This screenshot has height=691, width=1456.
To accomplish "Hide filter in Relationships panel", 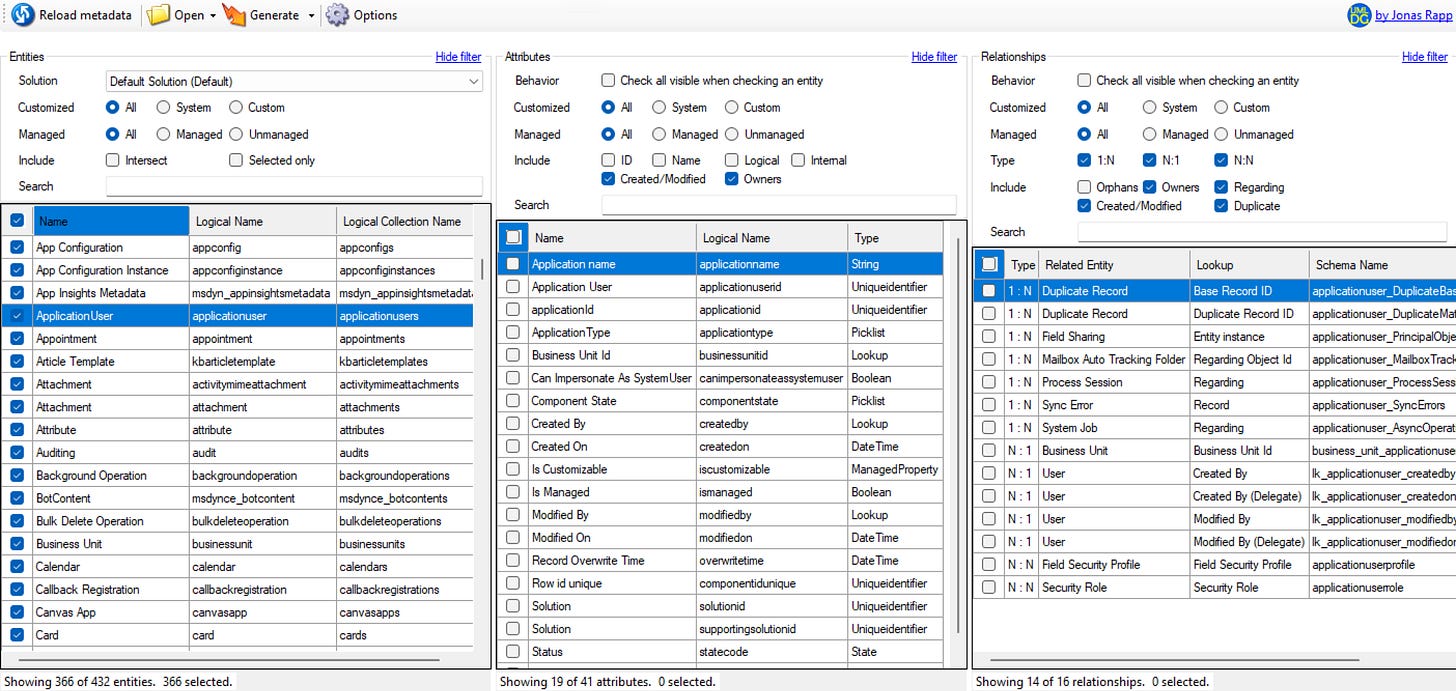I will point(1425,57).
